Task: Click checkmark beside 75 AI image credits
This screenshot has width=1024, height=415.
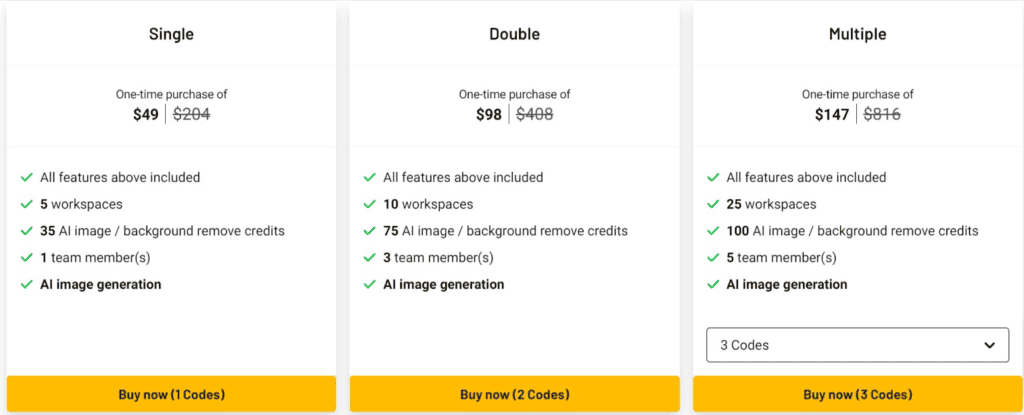Action: click(370, 231)
